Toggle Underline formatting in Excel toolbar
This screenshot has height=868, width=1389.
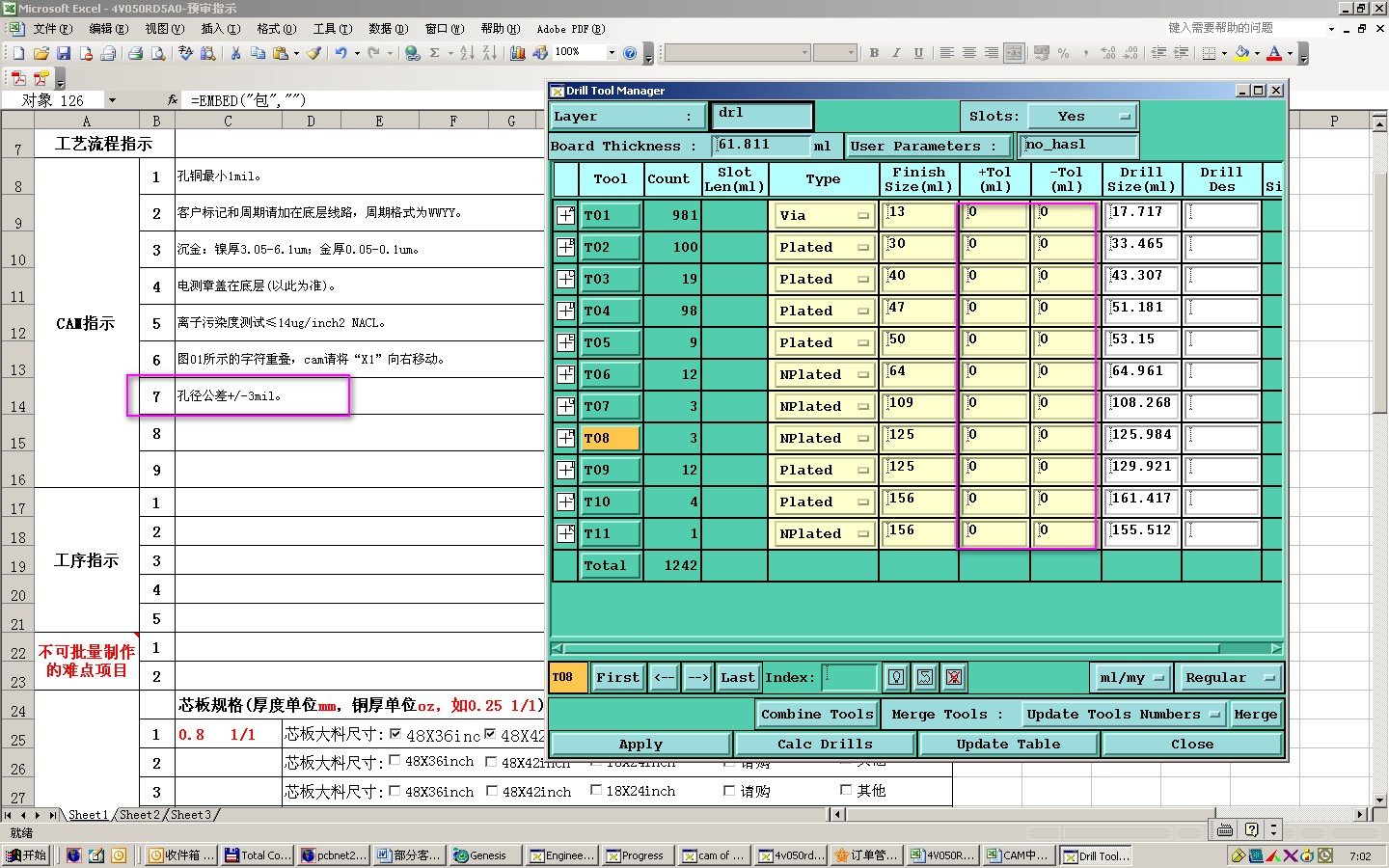pos(918,53)
